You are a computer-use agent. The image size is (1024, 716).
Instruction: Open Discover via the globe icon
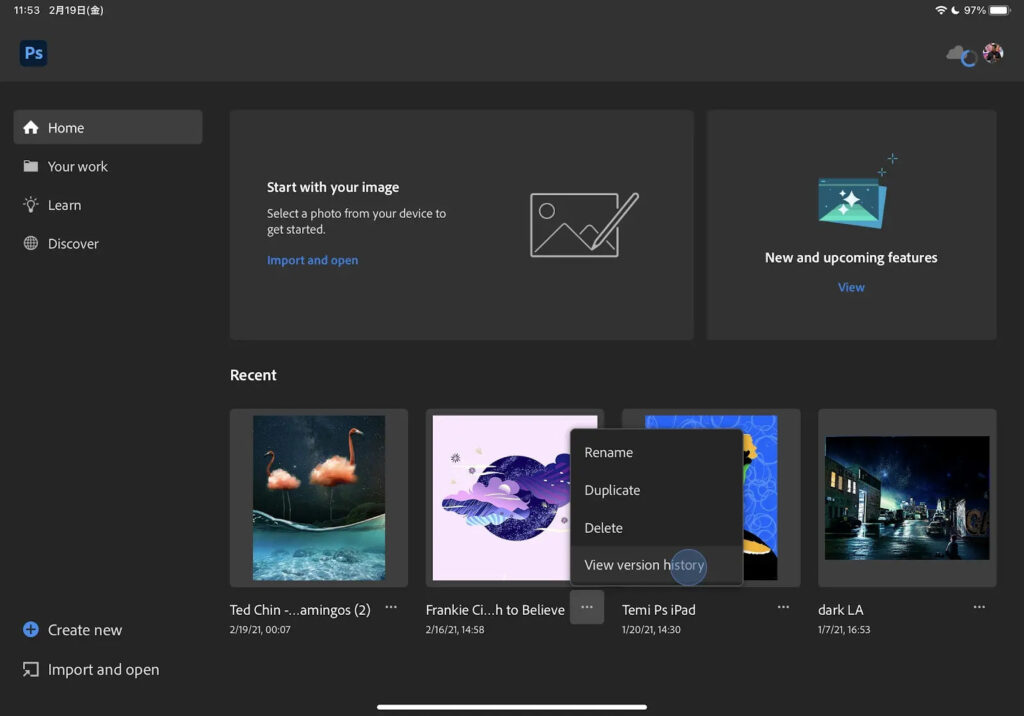30,243
